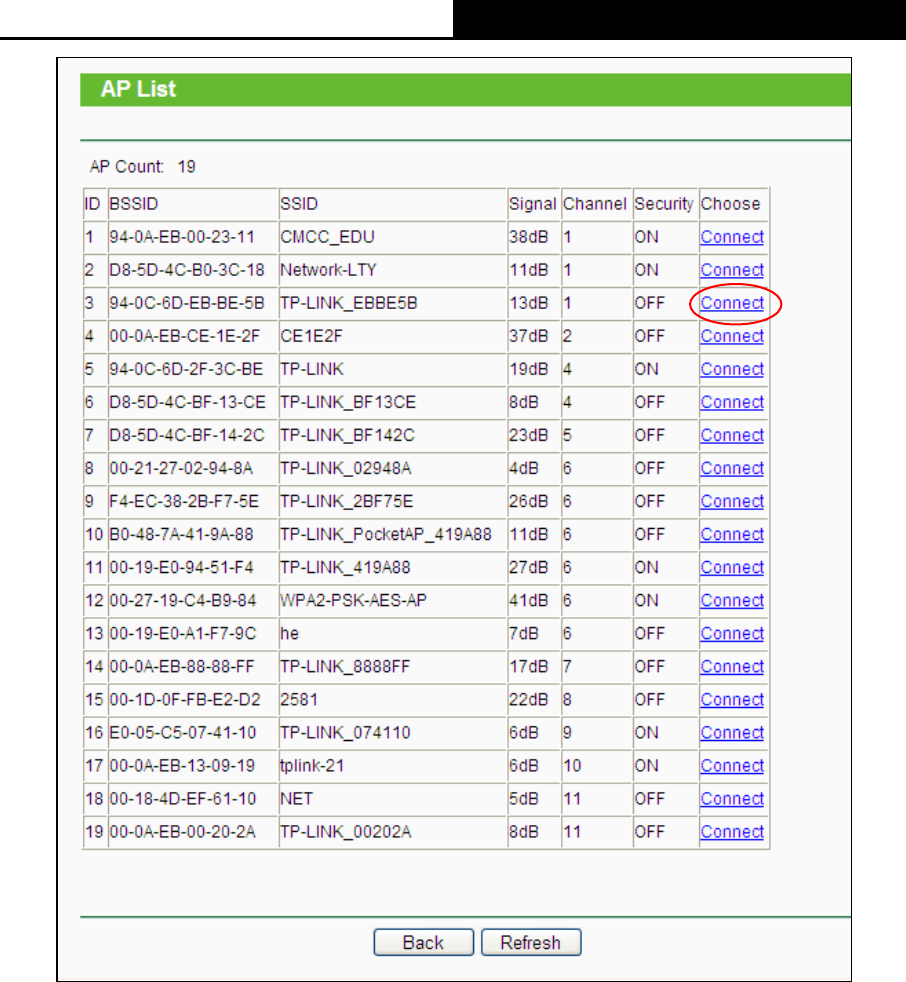This screenshot has height=982, width=906.
Task: Select BSSID 94-0A-EB-00-23-11
Action: (182, 237)
